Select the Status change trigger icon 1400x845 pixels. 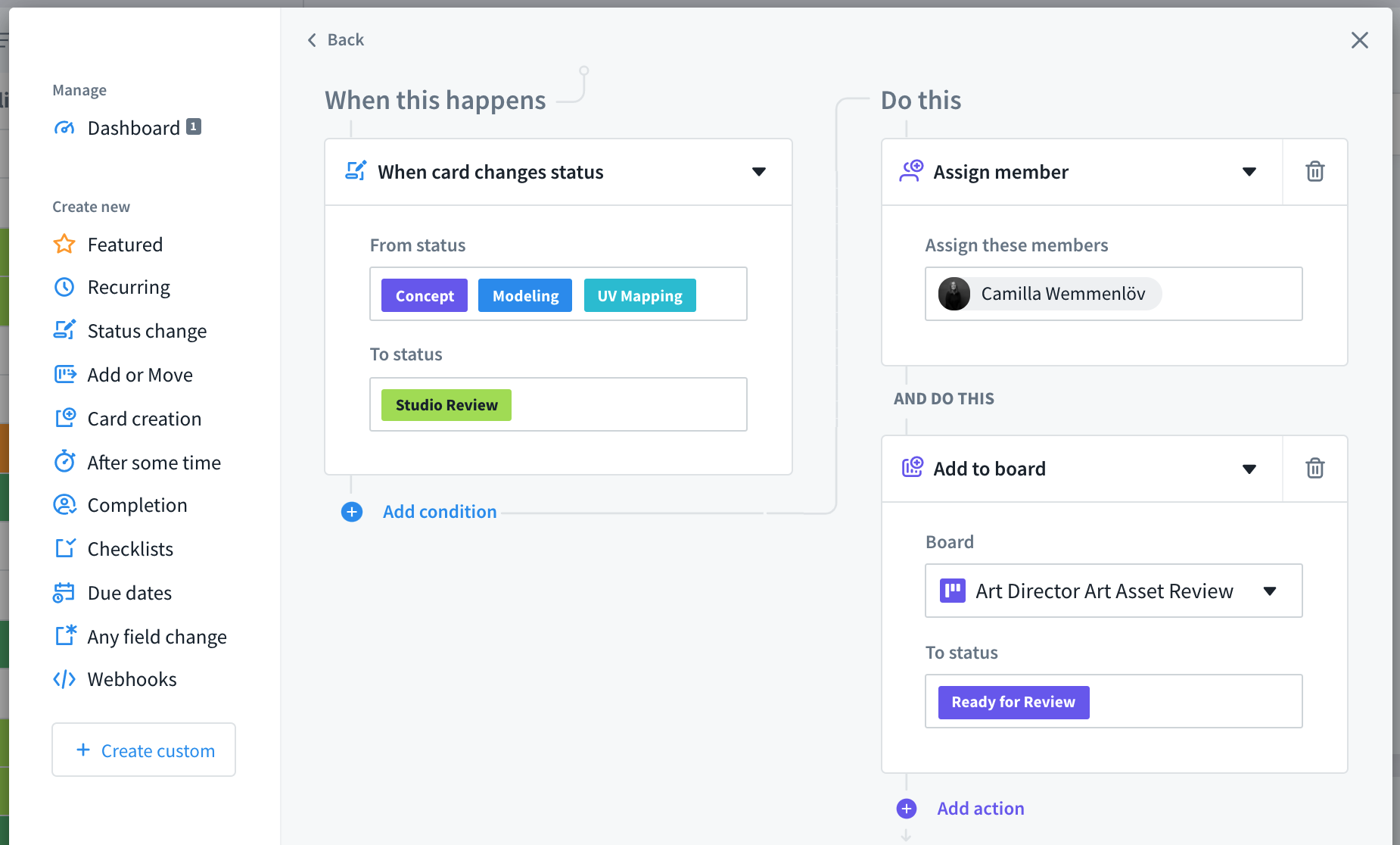(x=66, y=330)
